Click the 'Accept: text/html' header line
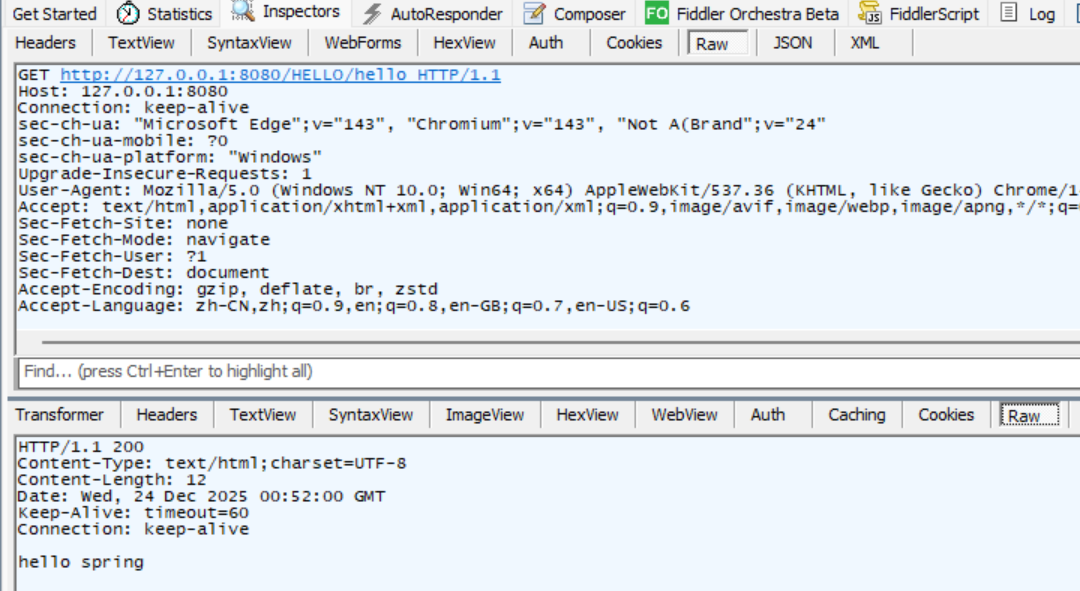Screen dimensions: 1080x591 pos(548,207)
